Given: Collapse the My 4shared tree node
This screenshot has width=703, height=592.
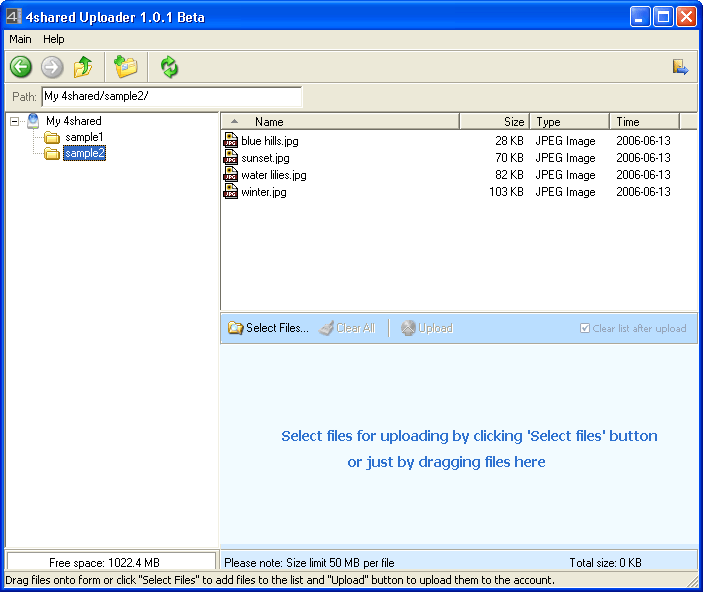Looking at the screenshot, I should tap(14, 122).
